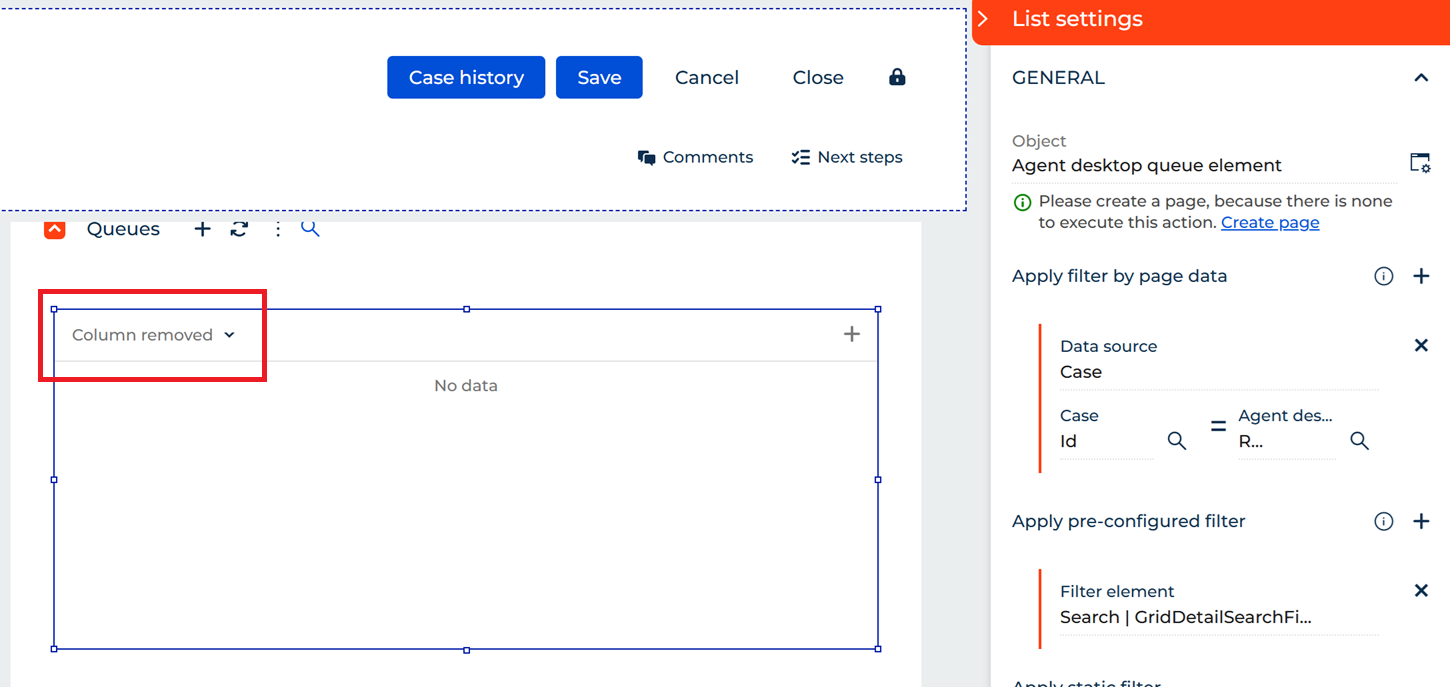Open the Next steps tab
The image size is (1450, 687).
pos(847,157)
